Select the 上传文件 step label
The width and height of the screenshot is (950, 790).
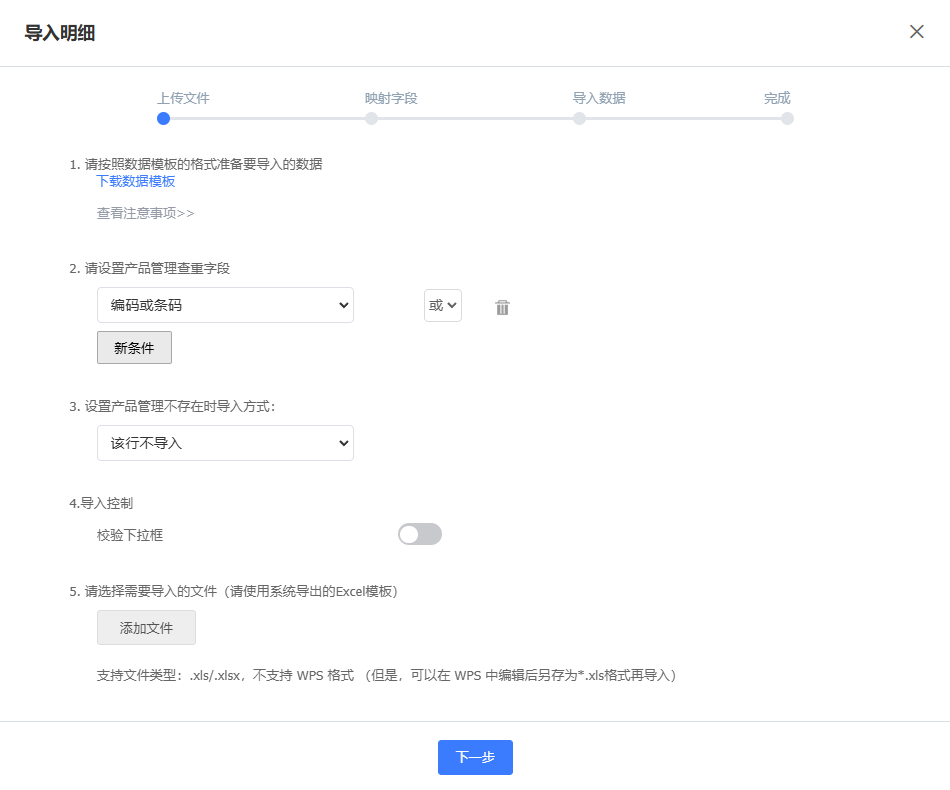click(x=183, y=98)
